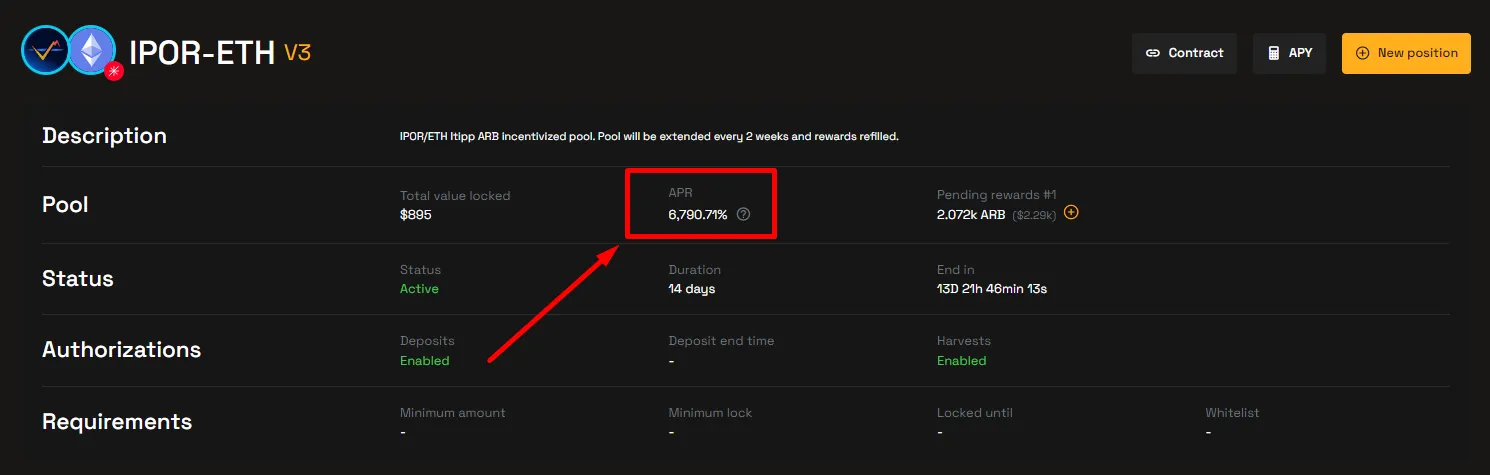
Task: Click the V3 version label
Action: coord(298,53)
